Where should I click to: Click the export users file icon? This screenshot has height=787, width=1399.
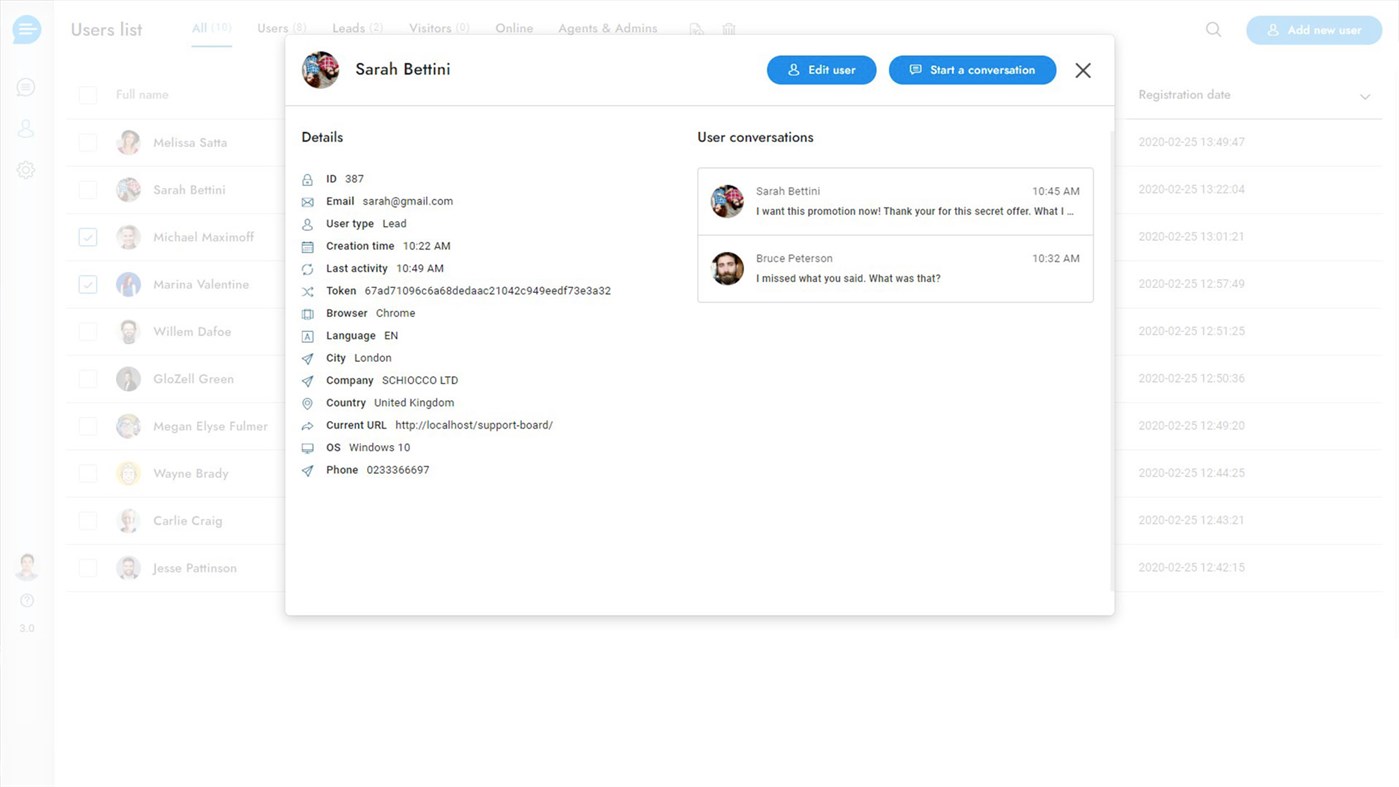pyautogui.click(x=696, y=29)
